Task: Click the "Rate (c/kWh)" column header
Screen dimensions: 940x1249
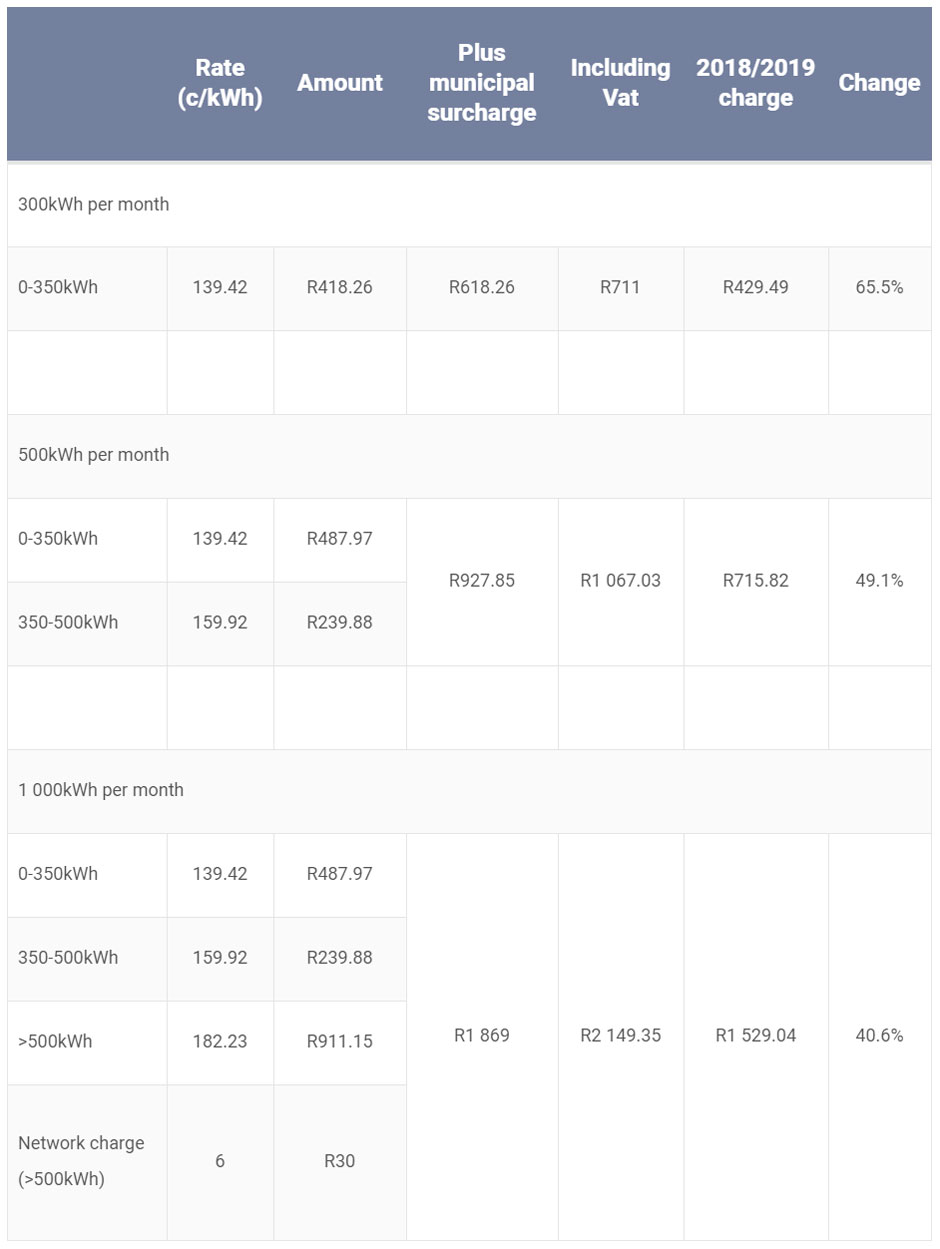Action: tap(220, 83)
